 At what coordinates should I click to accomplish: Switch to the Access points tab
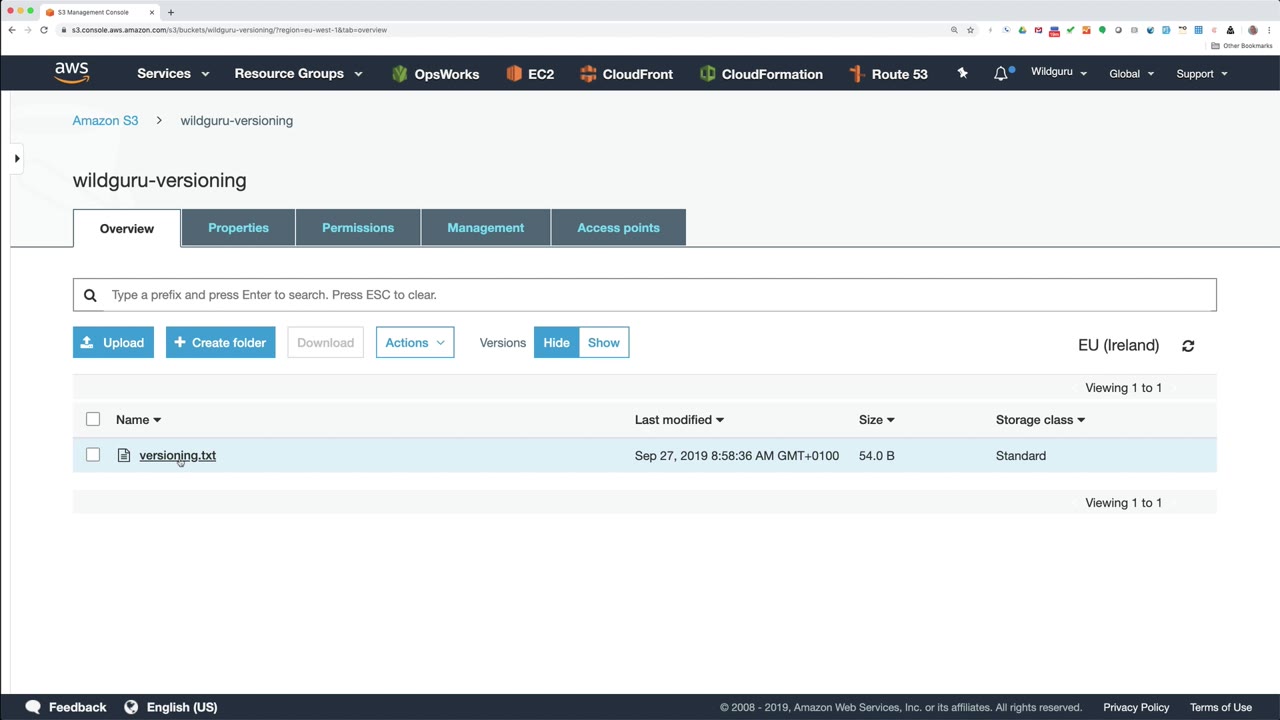tap(618, 228)
